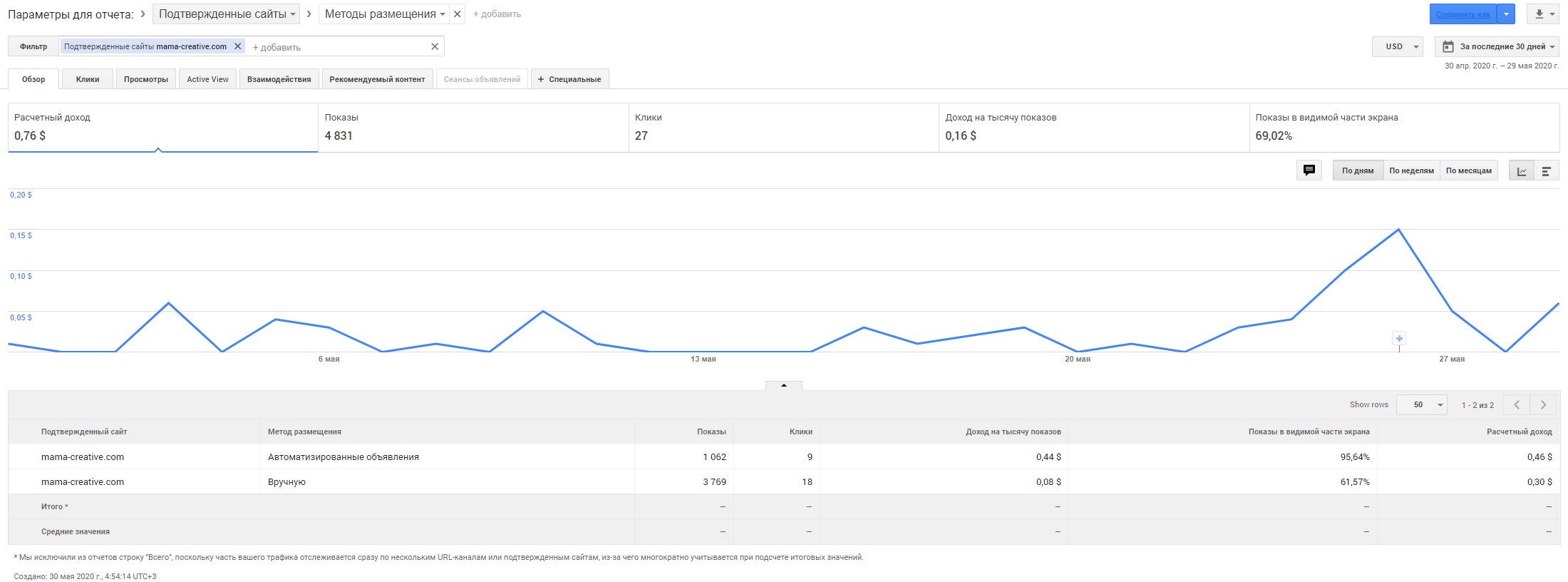Open Show rows count dropdown
Screen dimensions: 1568x582
[1422, 405]
